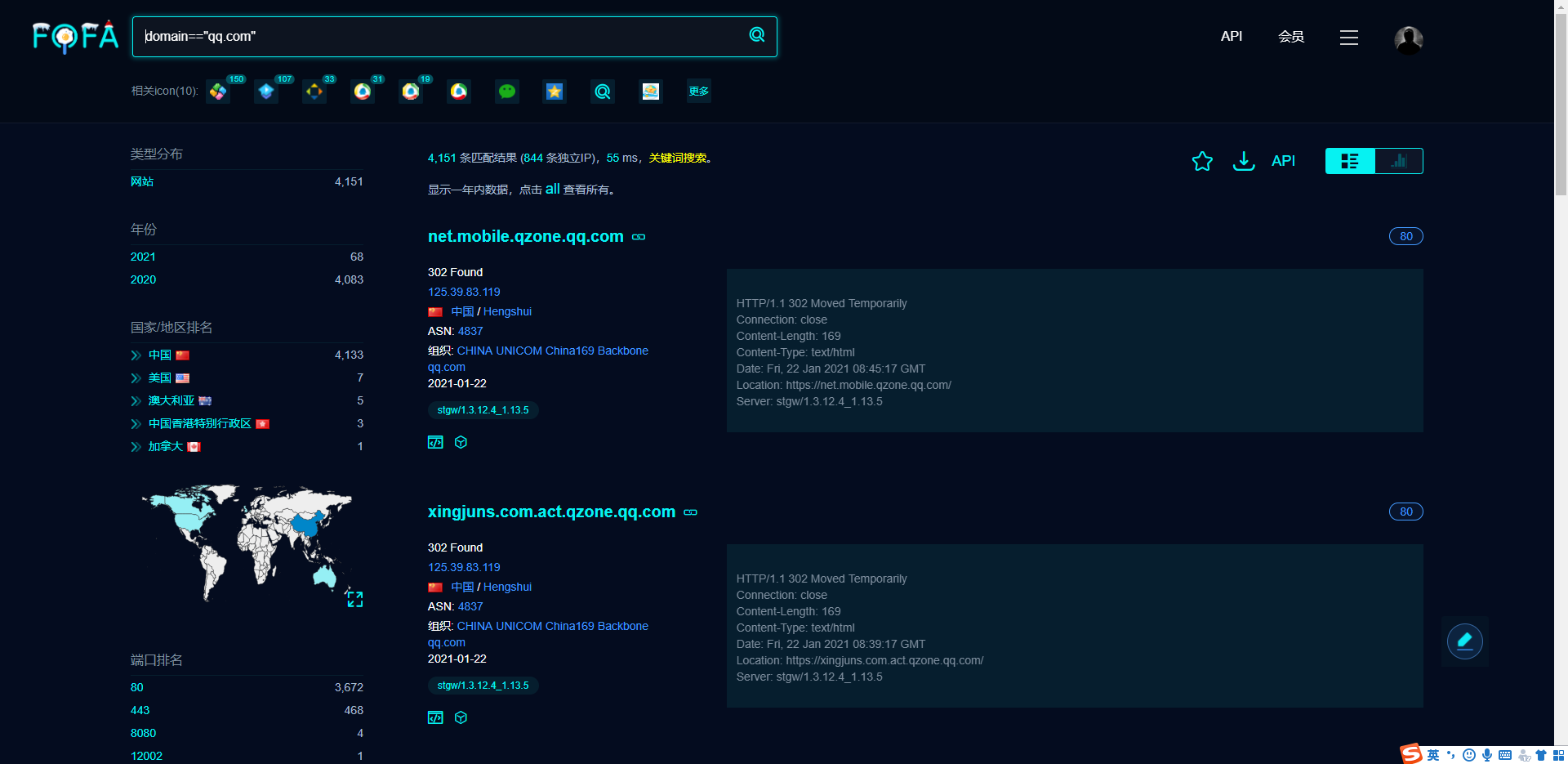
Task: Open link icon beside net.mobile.qzone.qq.com
Action: point(639,237)
